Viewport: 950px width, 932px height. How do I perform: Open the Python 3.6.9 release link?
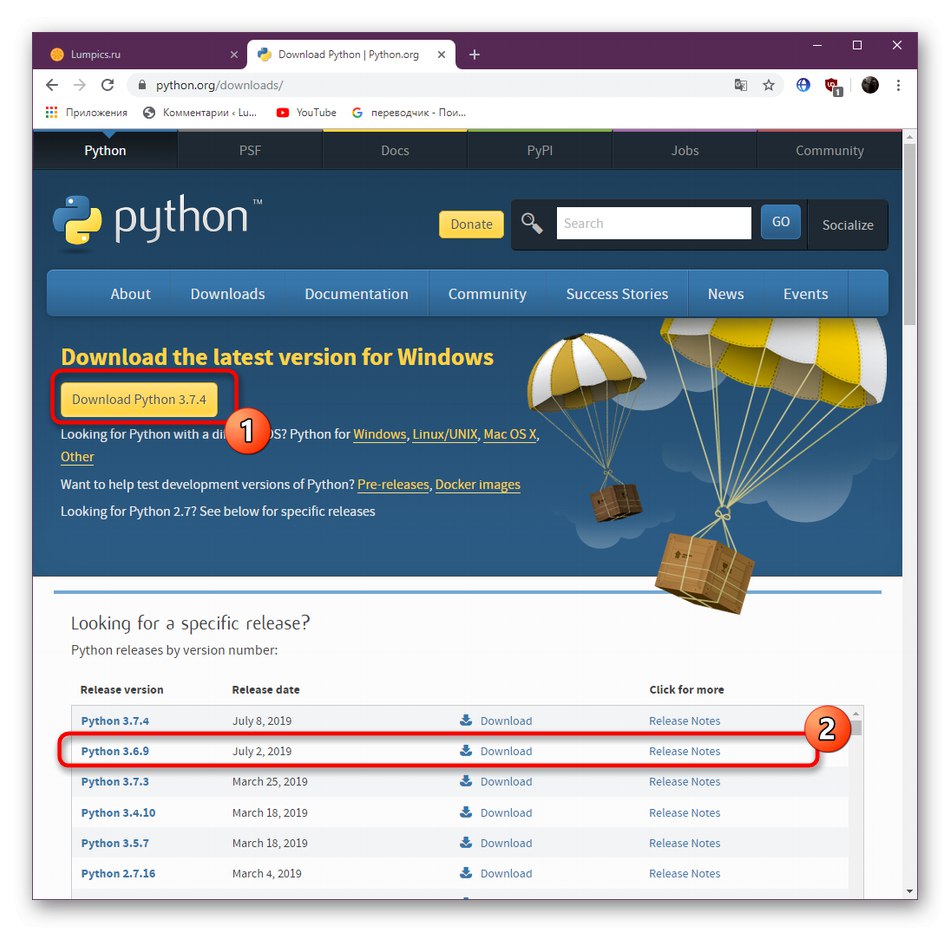(115, 751)
